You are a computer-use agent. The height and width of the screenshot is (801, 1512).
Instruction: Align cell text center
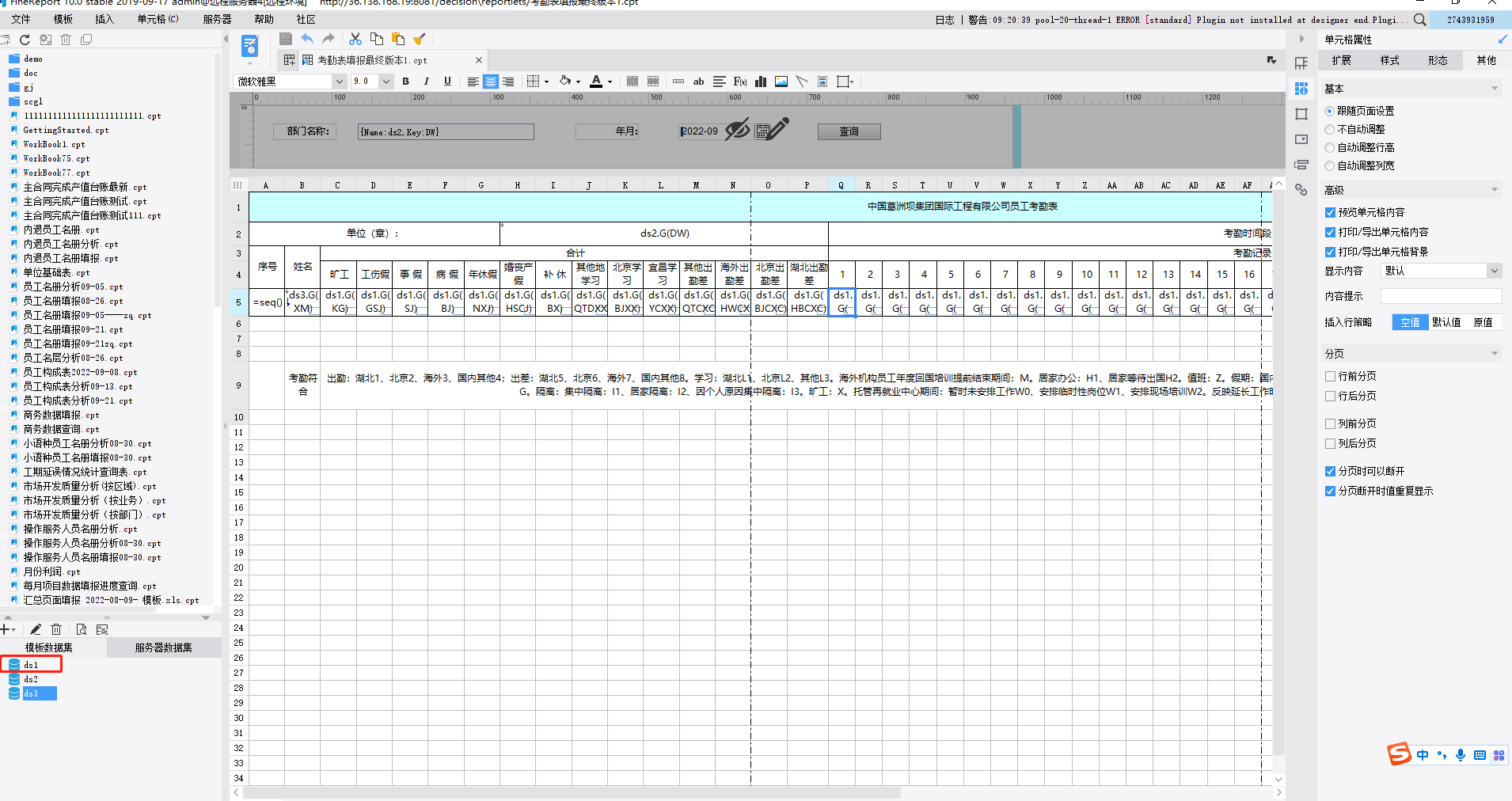pos(491,82)
